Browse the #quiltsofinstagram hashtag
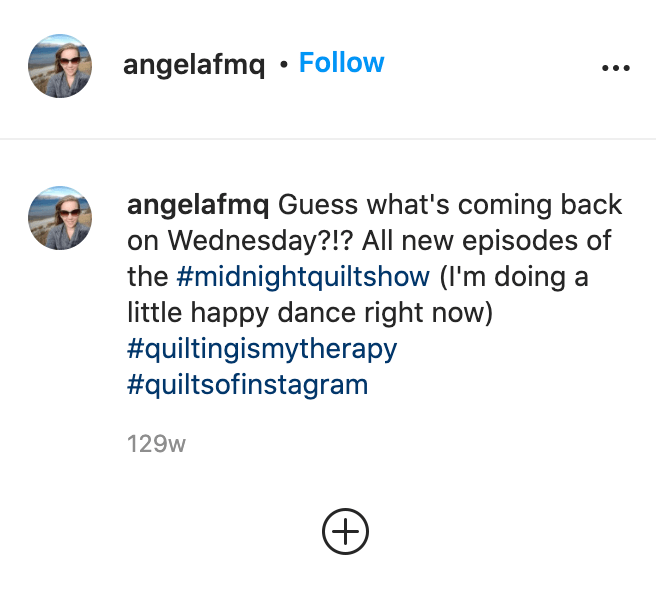Image resolution: width=656 pixels, height=600 pixels. tap(247, 384)
